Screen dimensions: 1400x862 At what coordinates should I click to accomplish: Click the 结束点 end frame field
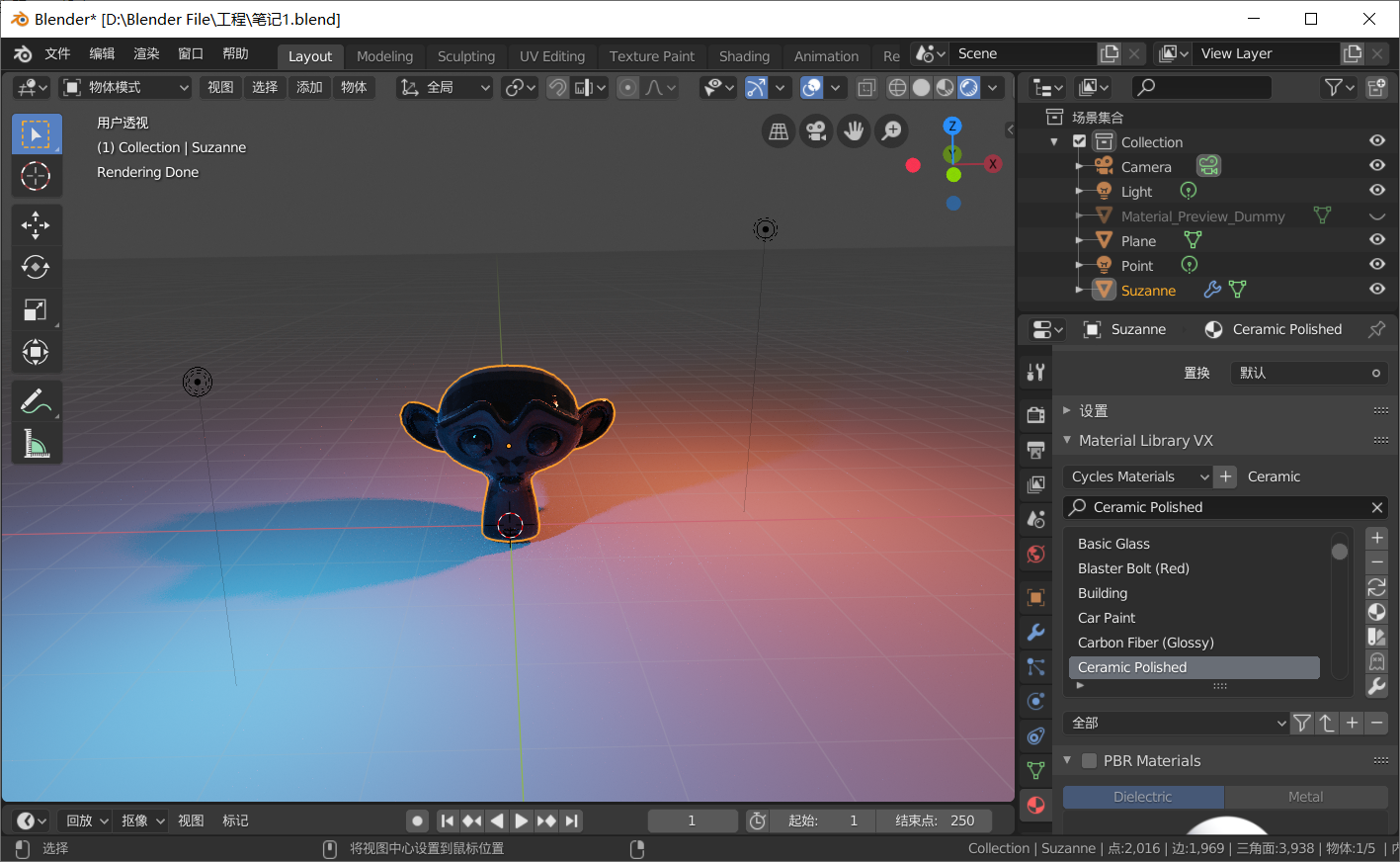tap(934, 820)
